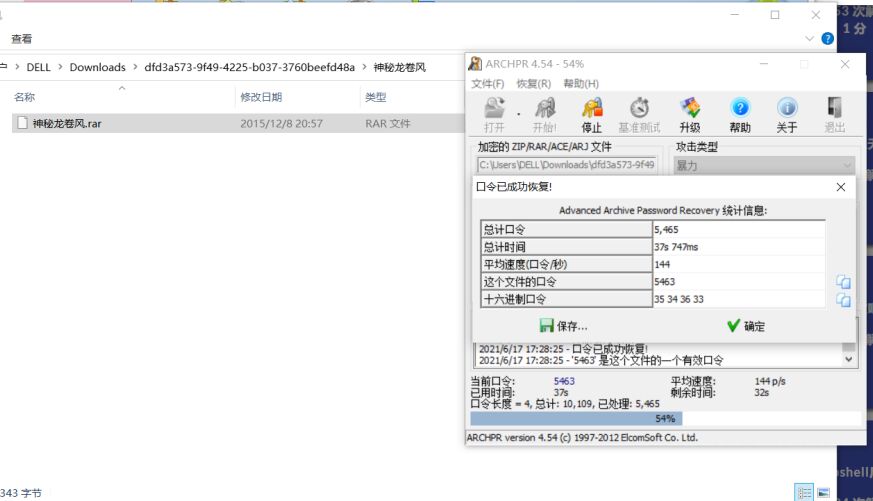The width and height of the screenshot is (873, 501).
Task: Click the Save (保存...) button in dialog
Action: pyautogui.click(x=563, y=326)
